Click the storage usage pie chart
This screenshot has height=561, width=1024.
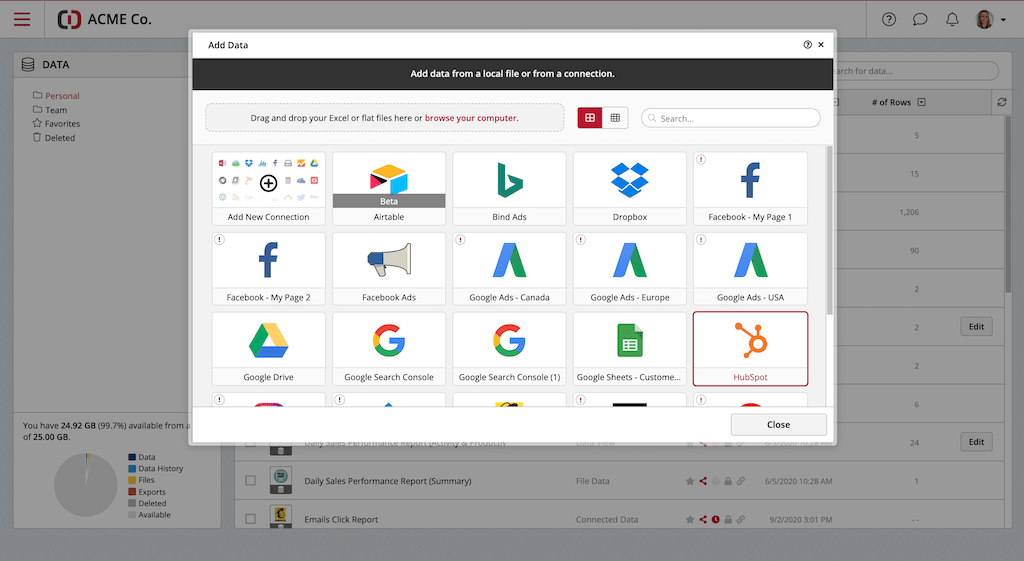pyautogui.click(x=86, y=485)
